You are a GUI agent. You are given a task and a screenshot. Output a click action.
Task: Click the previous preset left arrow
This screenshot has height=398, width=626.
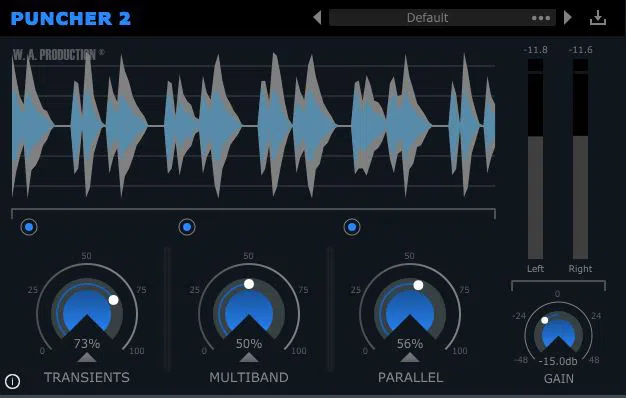317,18
